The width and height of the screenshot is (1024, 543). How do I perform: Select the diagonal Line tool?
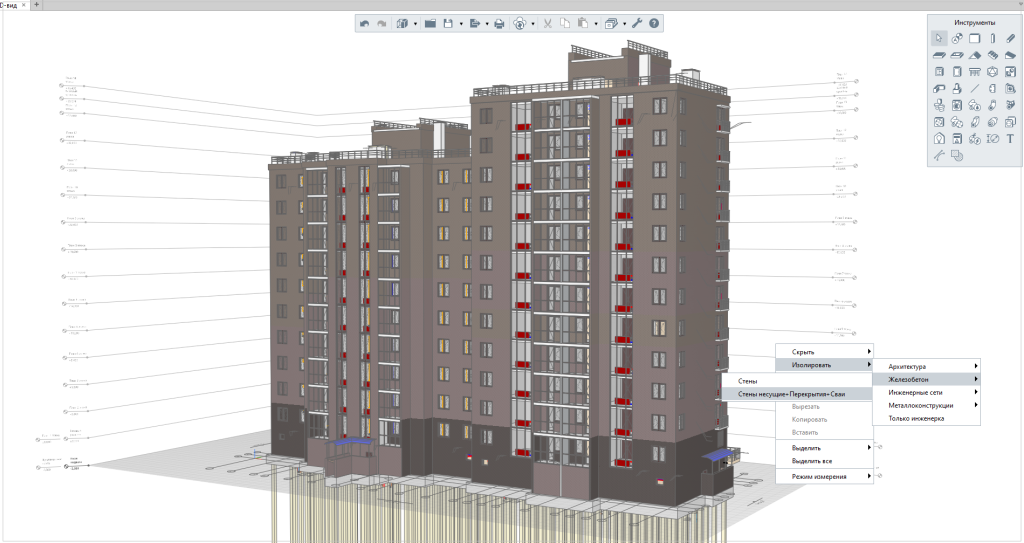click(x=974, y=89)
